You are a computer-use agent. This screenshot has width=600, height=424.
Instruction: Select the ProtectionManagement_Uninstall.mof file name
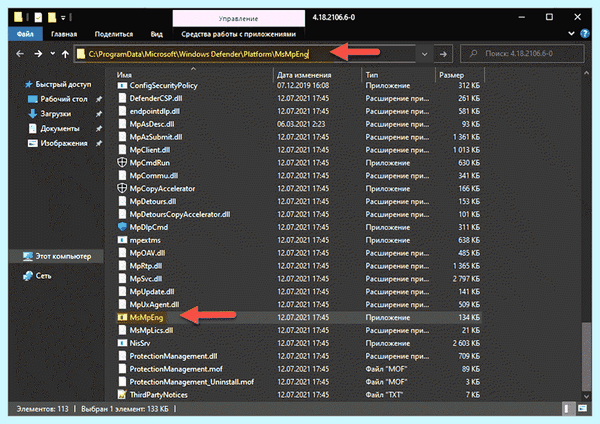click(x=192, y=382)
